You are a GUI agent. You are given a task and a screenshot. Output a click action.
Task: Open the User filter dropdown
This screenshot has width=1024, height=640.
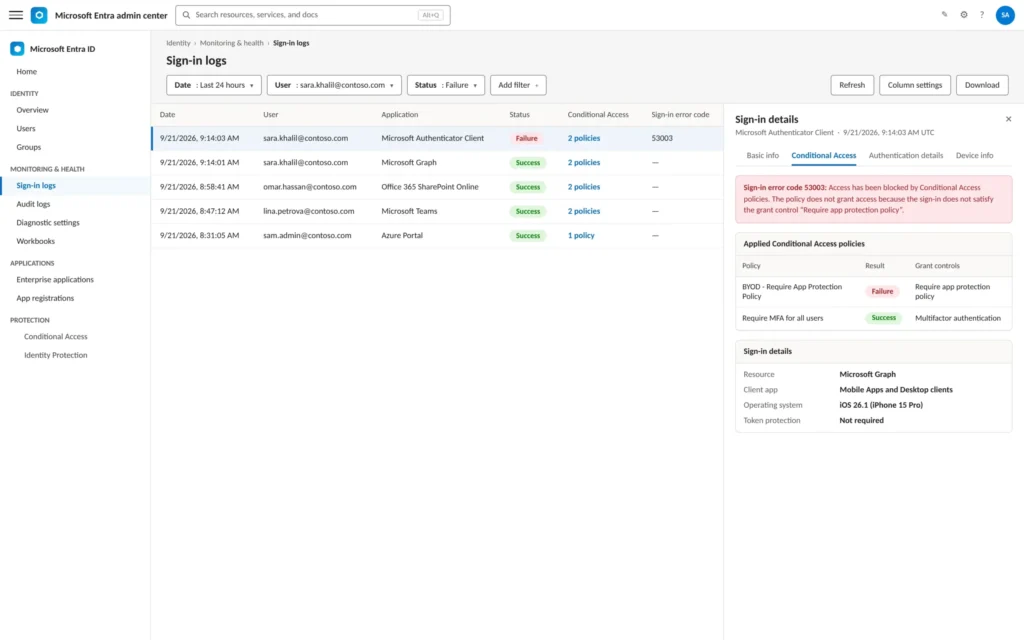[x=334, y=85]
